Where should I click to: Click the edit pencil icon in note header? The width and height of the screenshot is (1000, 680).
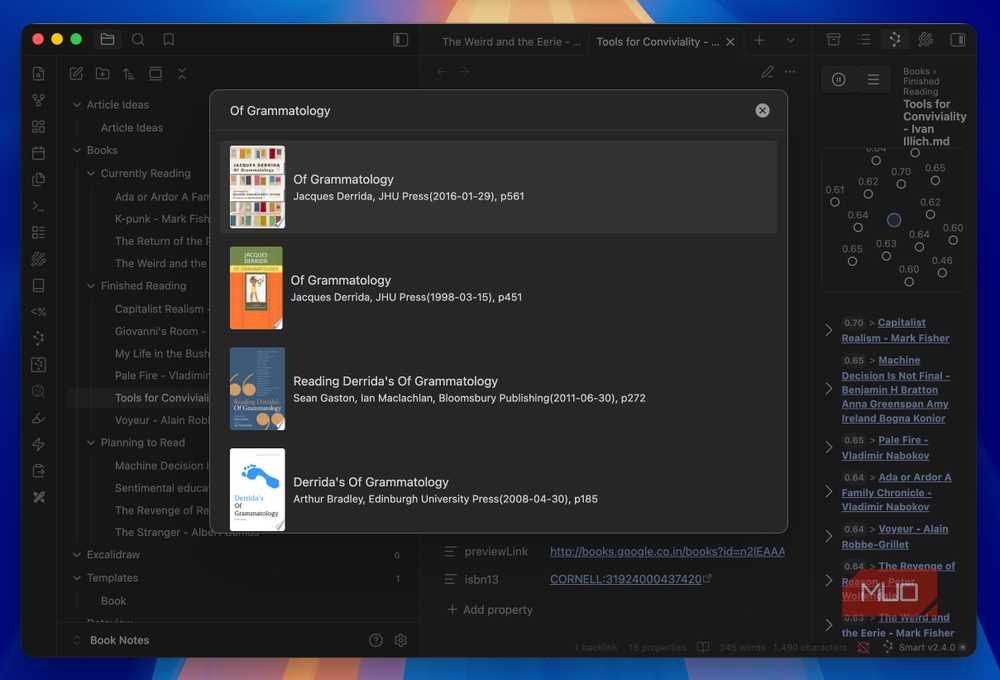[x=768, y=71]
